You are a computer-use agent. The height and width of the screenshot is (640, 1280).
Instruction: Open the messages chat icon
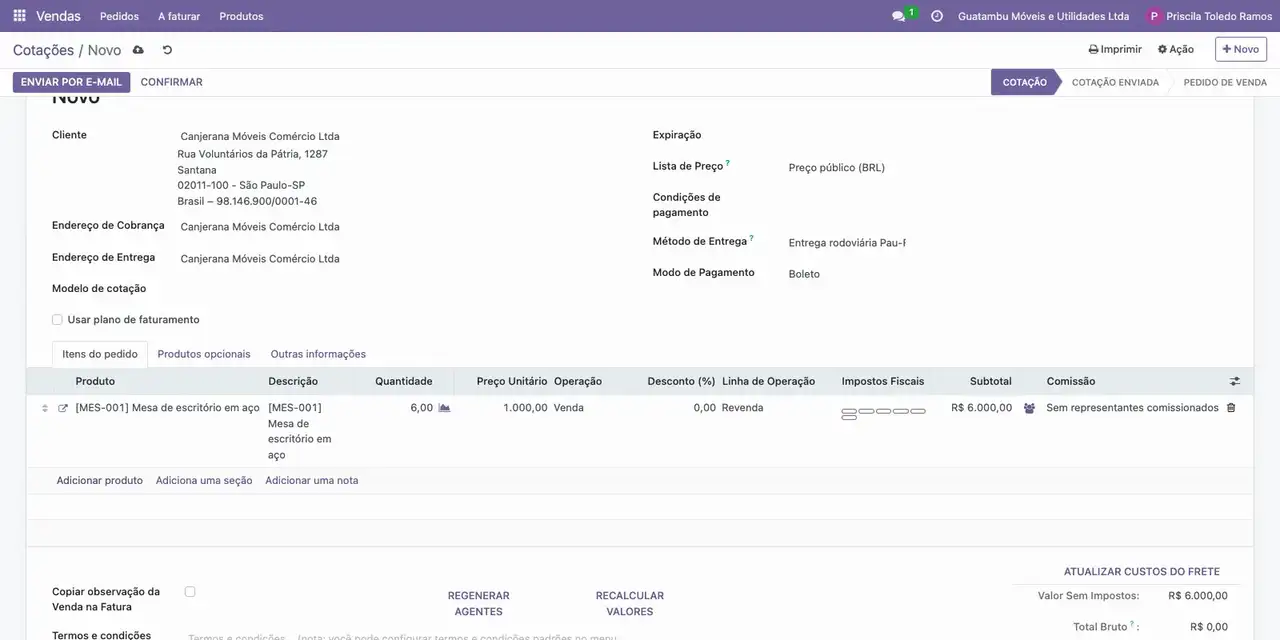click(x=898, y=16)
